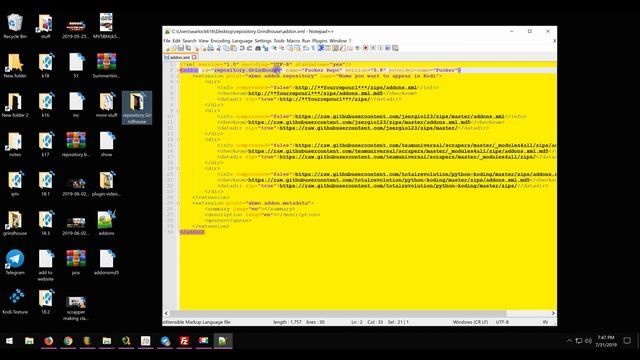Click the New file toolbar icon in Notepad++
Viewport: 640px width, 360px height.
point(167,48)
